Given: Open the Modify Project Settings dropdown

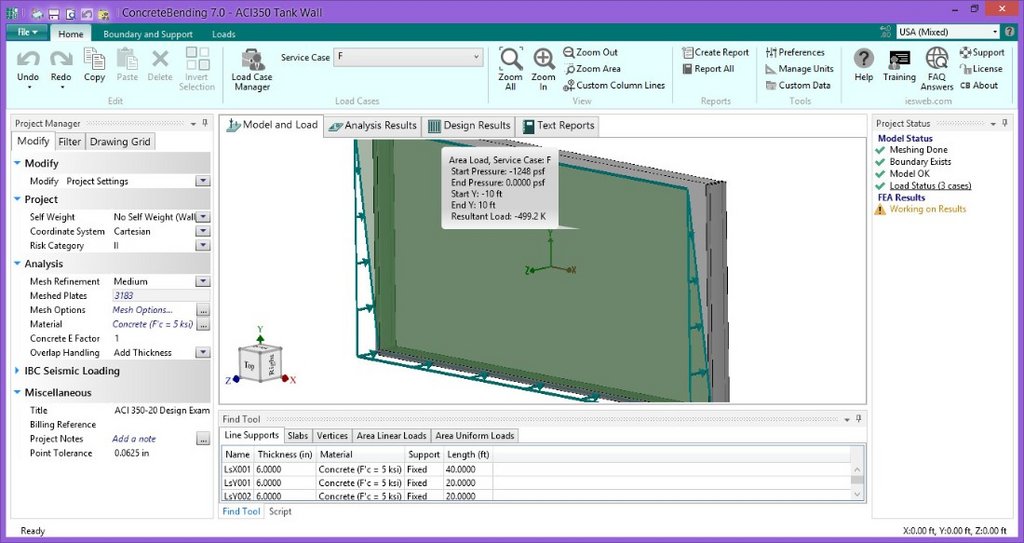Looking at the screenshot, I should (x=202, y=181).
